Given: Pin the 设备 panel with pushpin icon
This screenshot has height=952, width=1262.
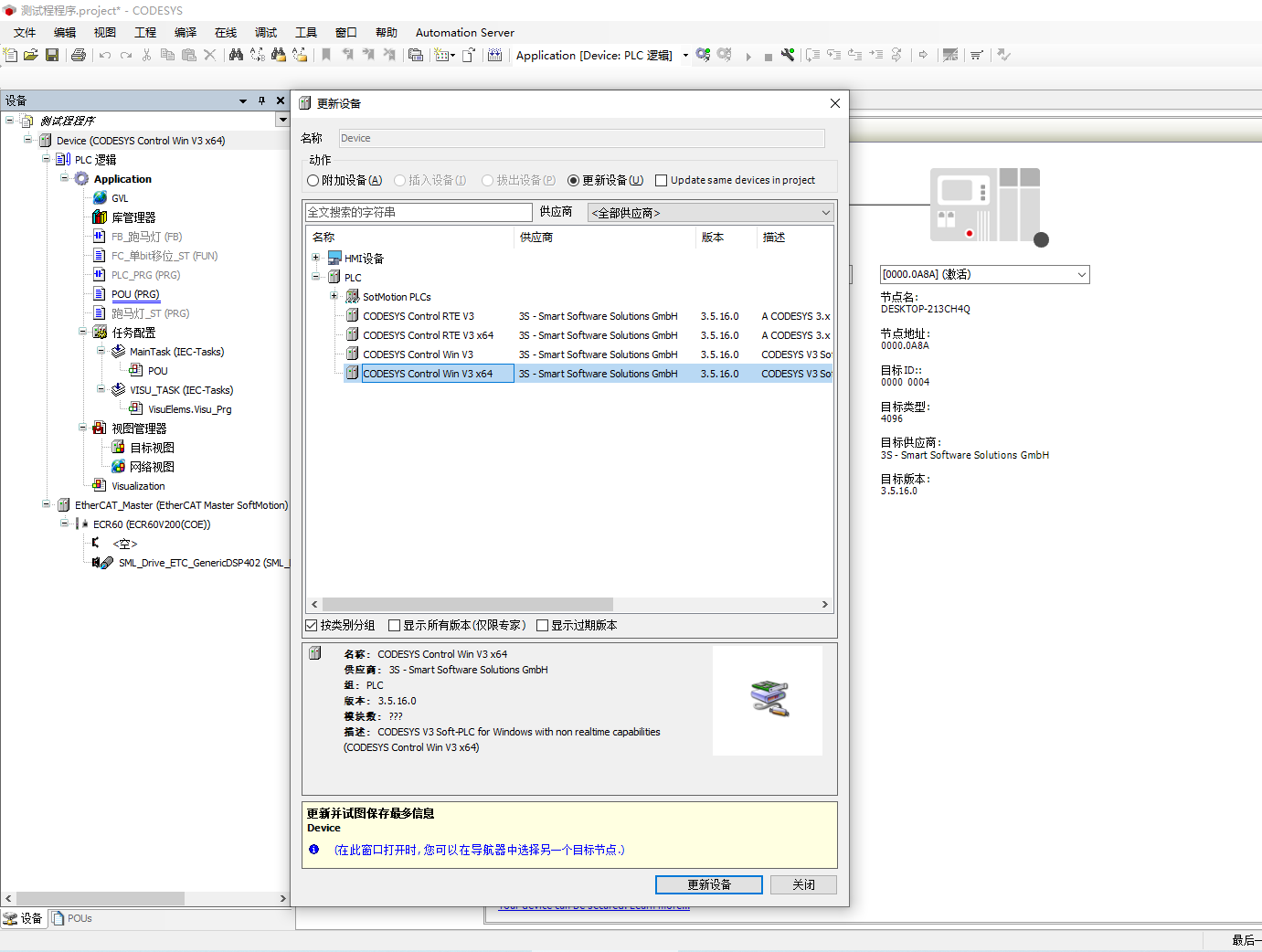Looking at the screenshot, I should pyautogui.click(x=261, y=100).
